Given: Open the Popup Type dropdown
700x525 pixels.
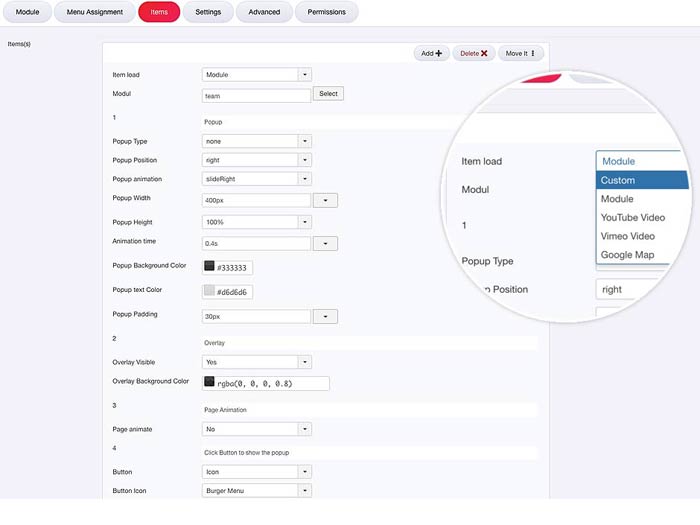Looking at the screenshot, I should [x=256, y=142].
